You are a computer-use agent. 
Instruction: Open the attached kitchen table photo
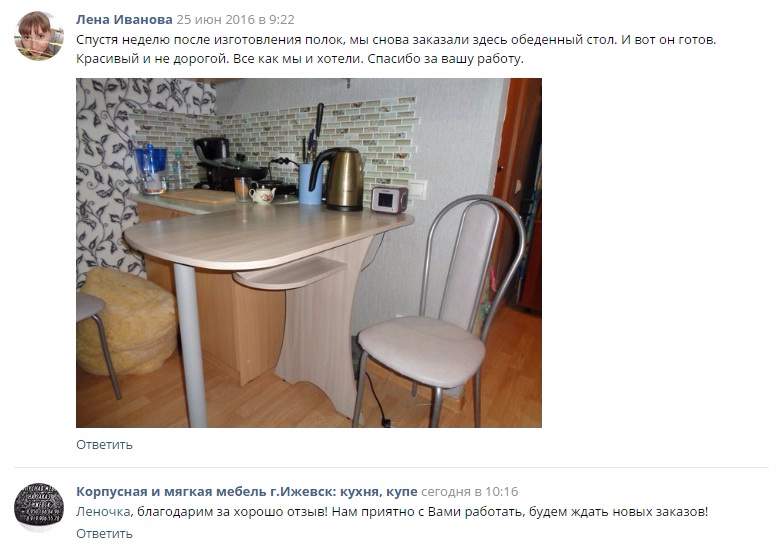(x=309, y=252)
